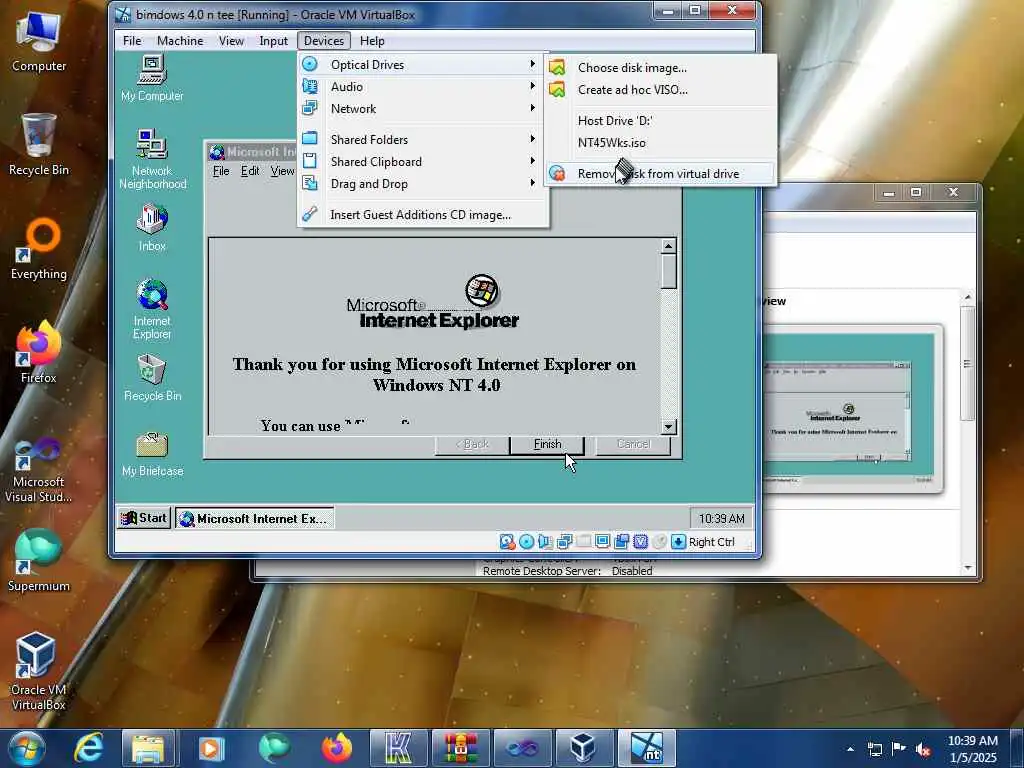
Task: Click the hard disk activity status icon
Action: coord(507,541)
